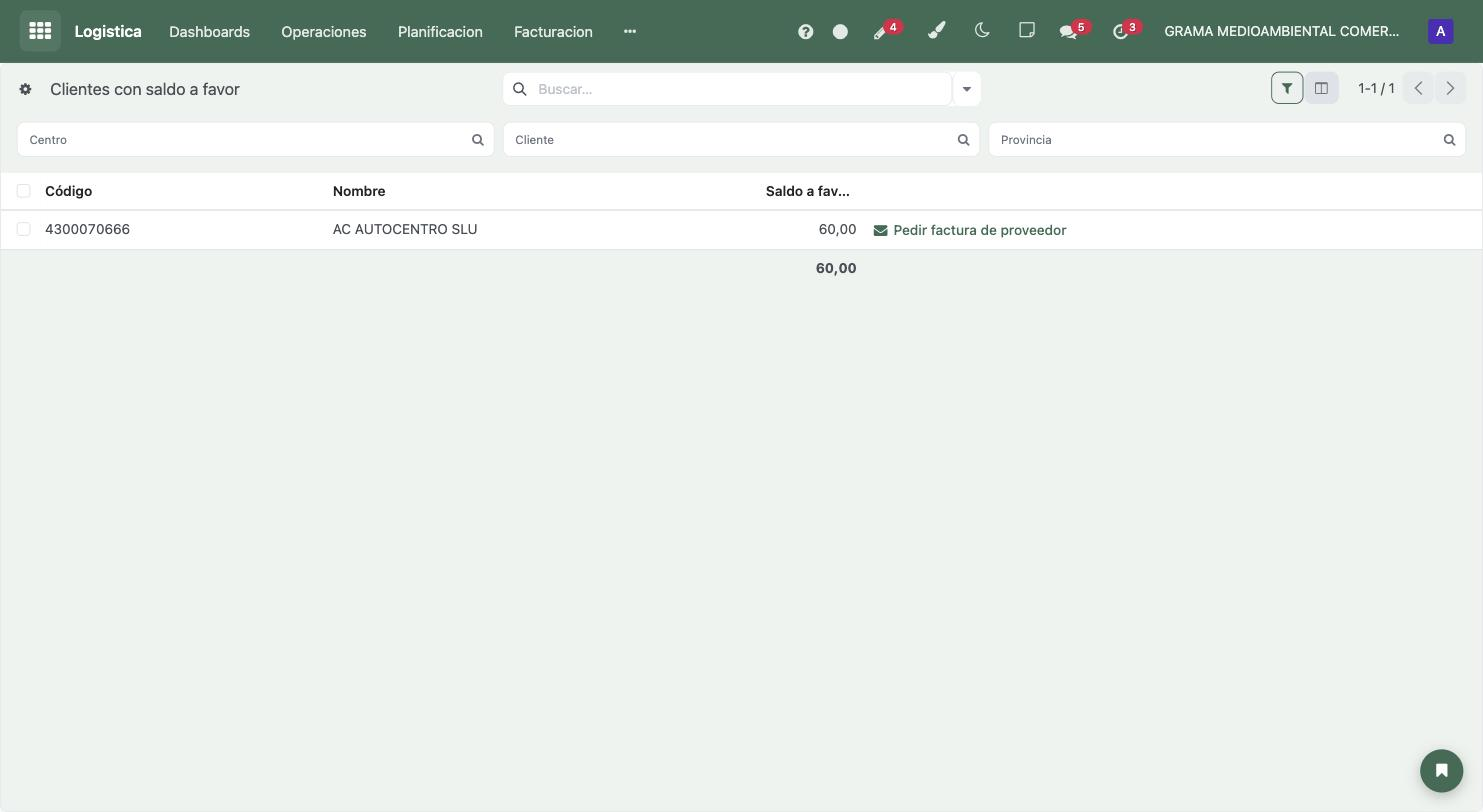Image resolution: width=1483 pixels, height=812 pixels.
Task: Open activities clock icon with badge 3
Action: pyautogui.click(x=1125, y=31)
